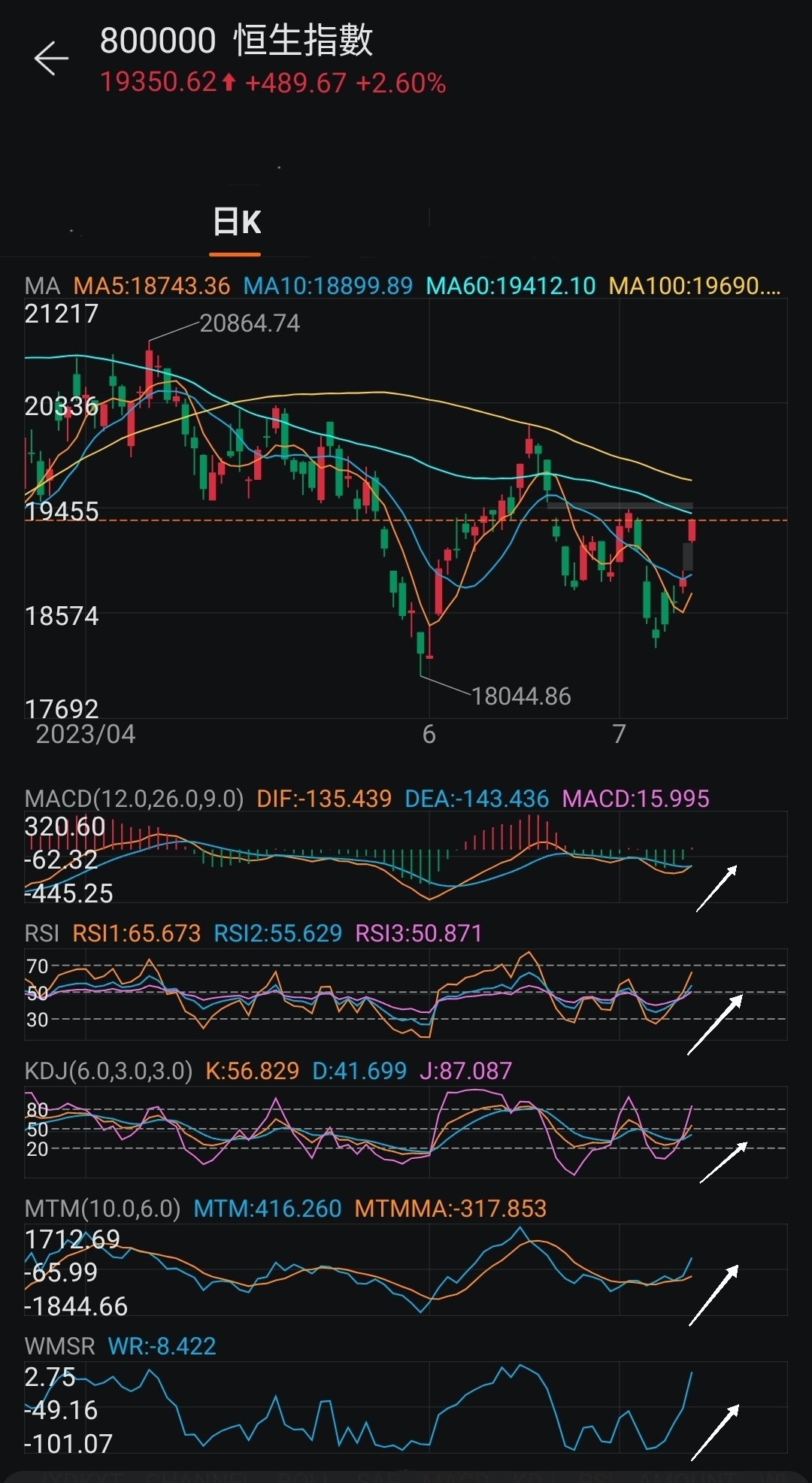Tap the DIF:-135.439 value
The width and height of the screenshot is (812, 1483).
(x=324, y=799)
